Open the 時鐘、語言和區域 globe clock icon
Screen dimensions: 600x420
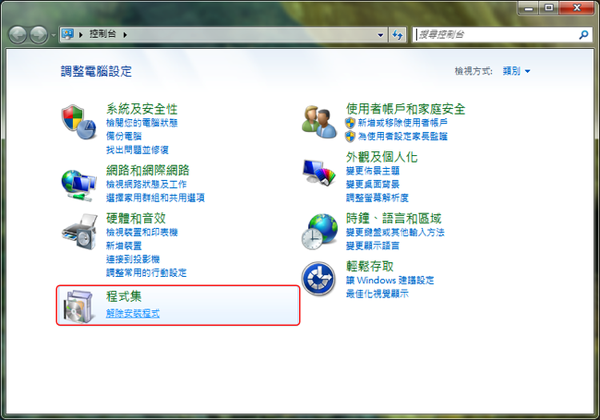[320, 231]
